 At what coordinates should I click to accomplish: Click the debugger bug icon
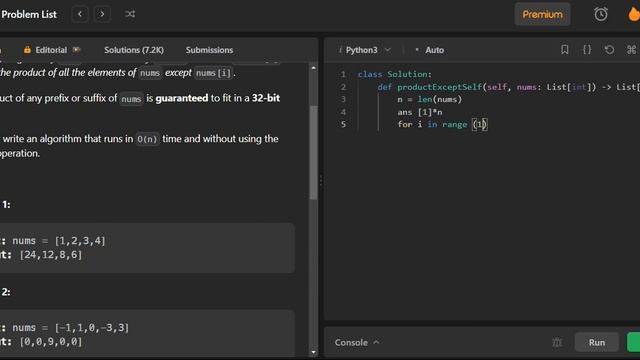pos(557,342)
